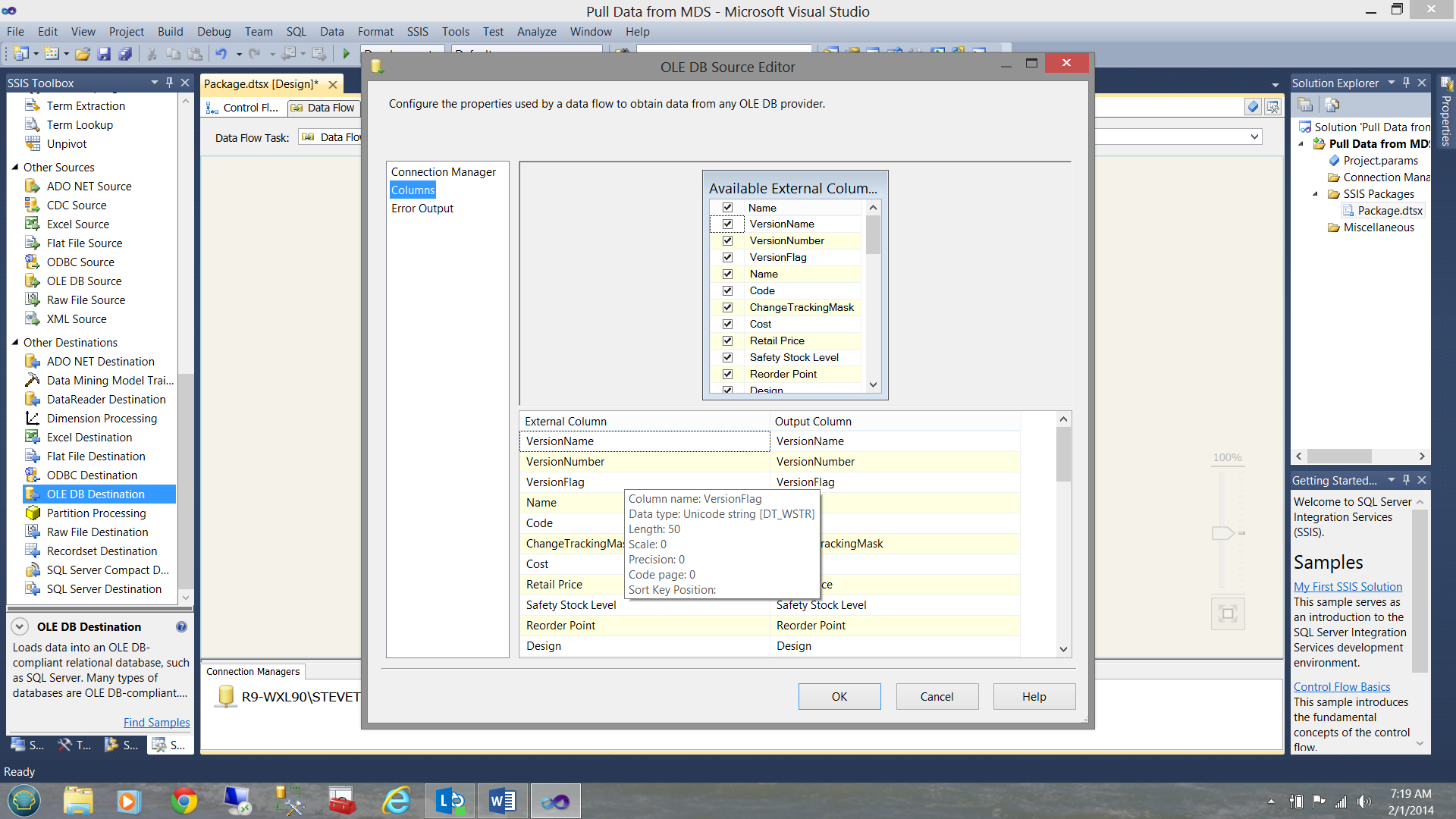Toggle the Cost checkbox in Available External Columns

[727, 324]
